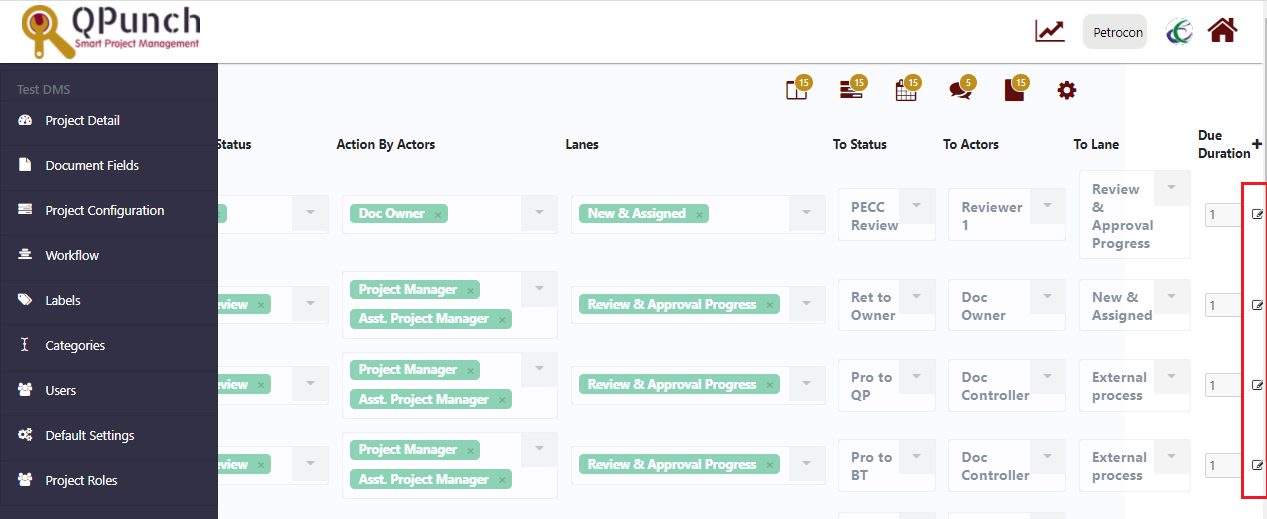
Task: Open Labels in sidebar
Action: tap(109, 300)
